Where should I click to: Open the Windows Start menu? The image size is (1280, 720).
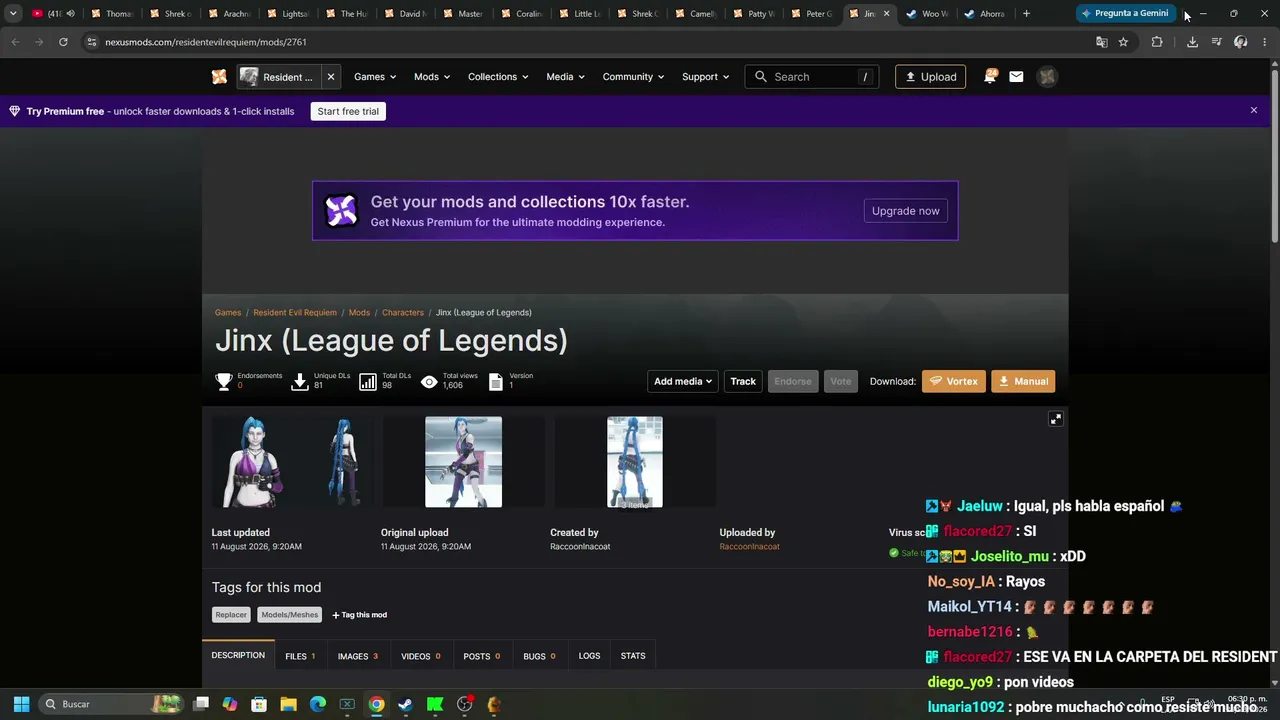coord(21,704)
